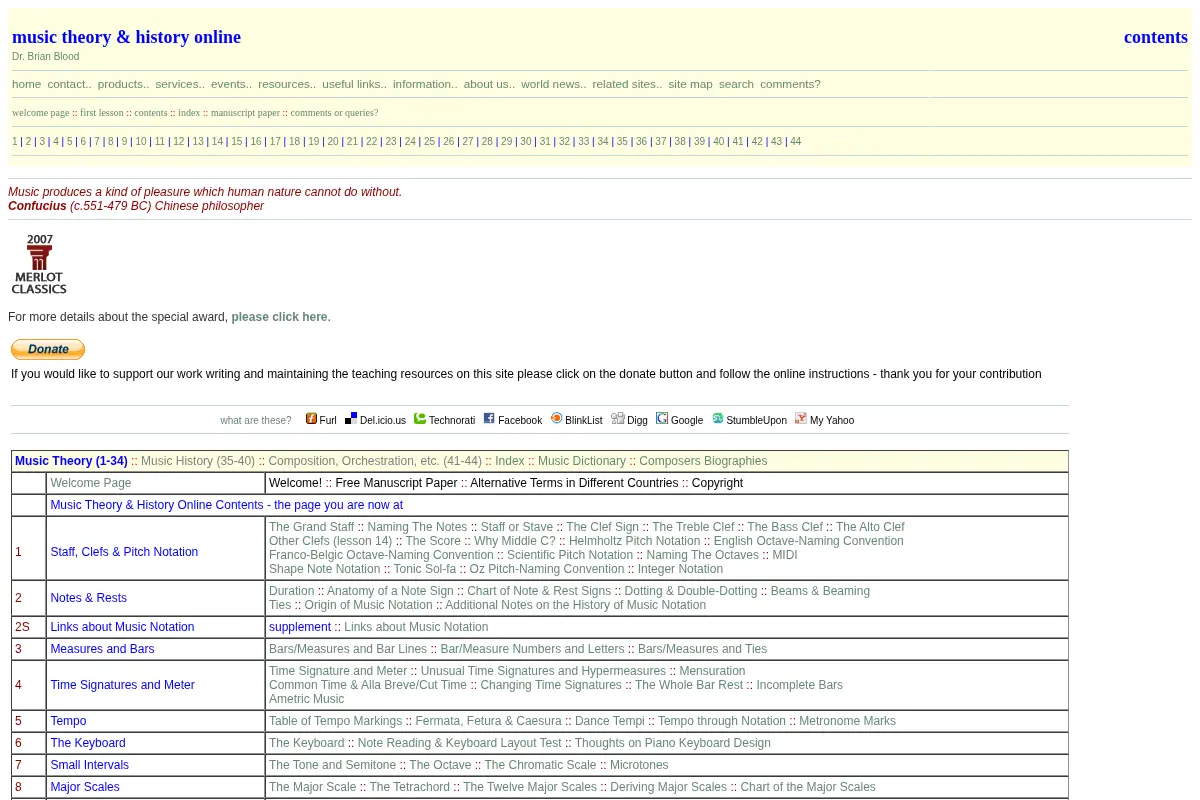The width and height of the screenshot is (1200, 800).
Task: Open the 'world news..' menu item
Action: pyautogui.click(x=553, y=84)
